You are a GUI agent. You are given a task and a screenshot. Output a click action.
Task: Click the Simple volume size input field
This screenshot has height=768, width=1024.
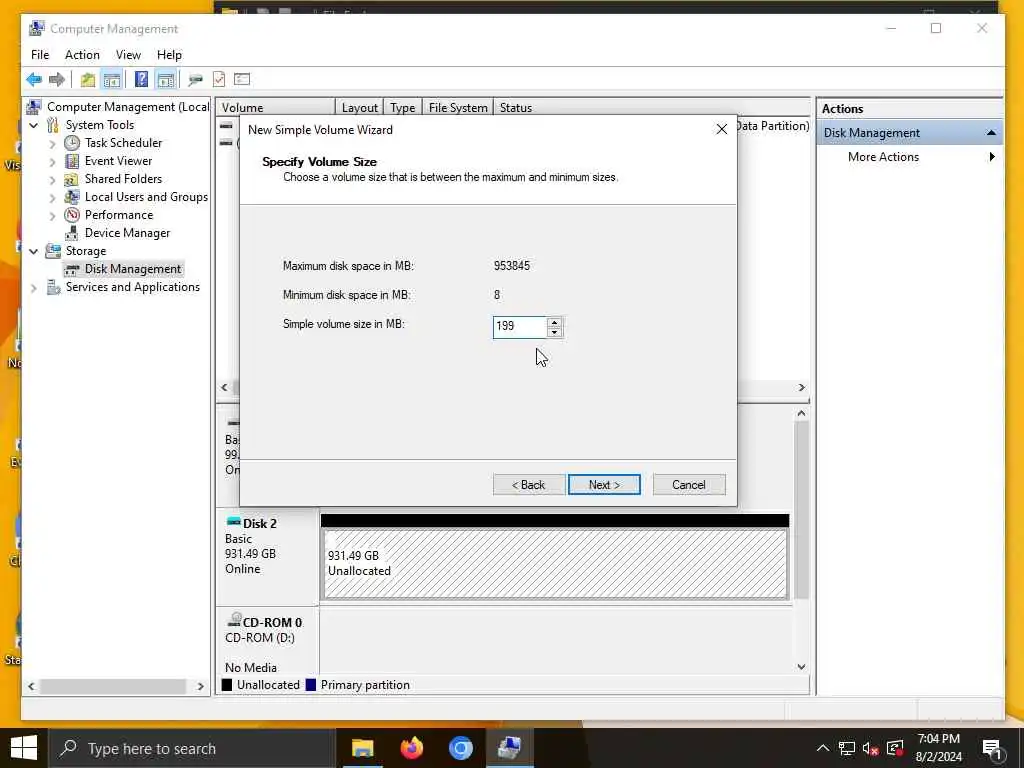519,327
